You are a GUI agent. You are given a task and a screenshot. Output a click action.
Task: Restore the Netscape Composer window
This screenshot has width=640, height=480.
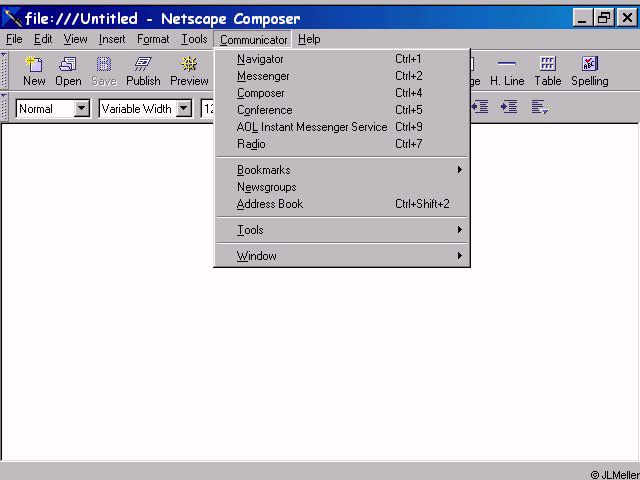coord(604,18)
